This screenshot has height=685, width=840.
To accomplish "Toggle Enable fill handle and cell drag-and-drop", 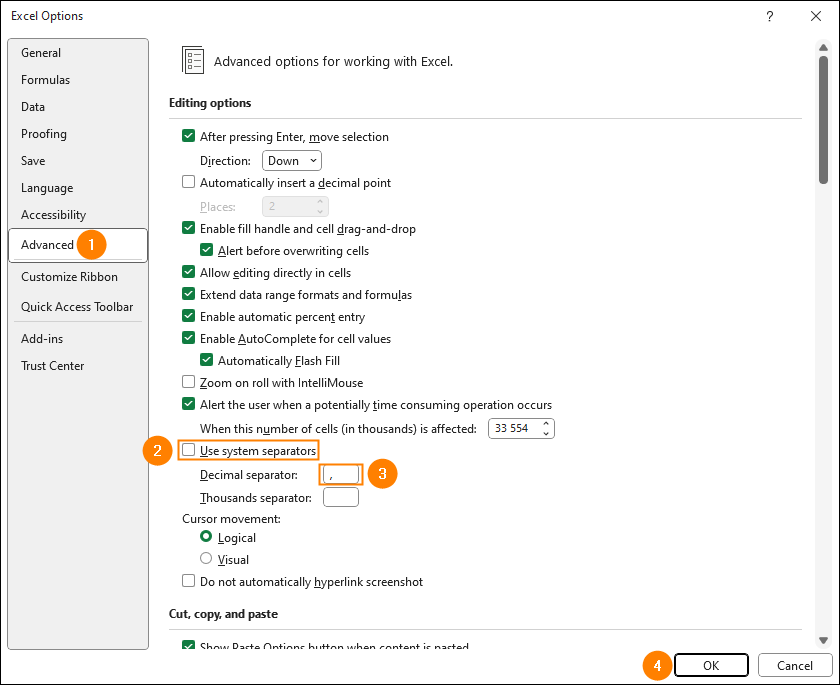I will pos(188,228).
